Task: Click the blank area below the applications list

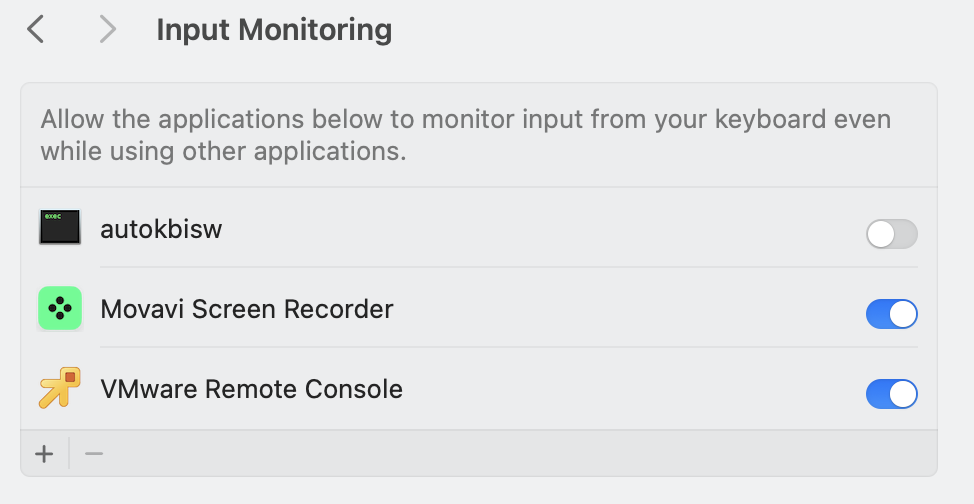Action: point(480,490)
